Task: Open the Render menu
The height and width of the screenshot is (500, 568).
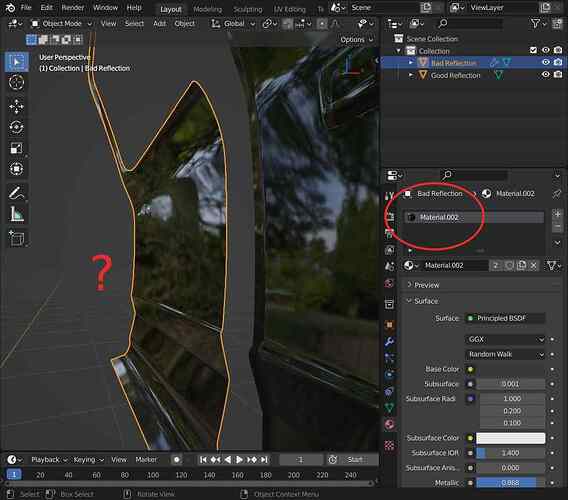Action: pos(72,7)
